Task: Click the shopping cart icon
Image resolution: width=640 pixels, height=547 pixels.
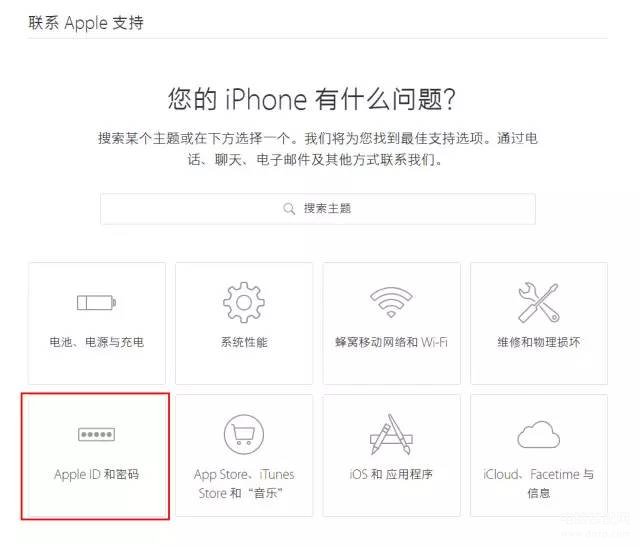Action: tap(244, 434)
